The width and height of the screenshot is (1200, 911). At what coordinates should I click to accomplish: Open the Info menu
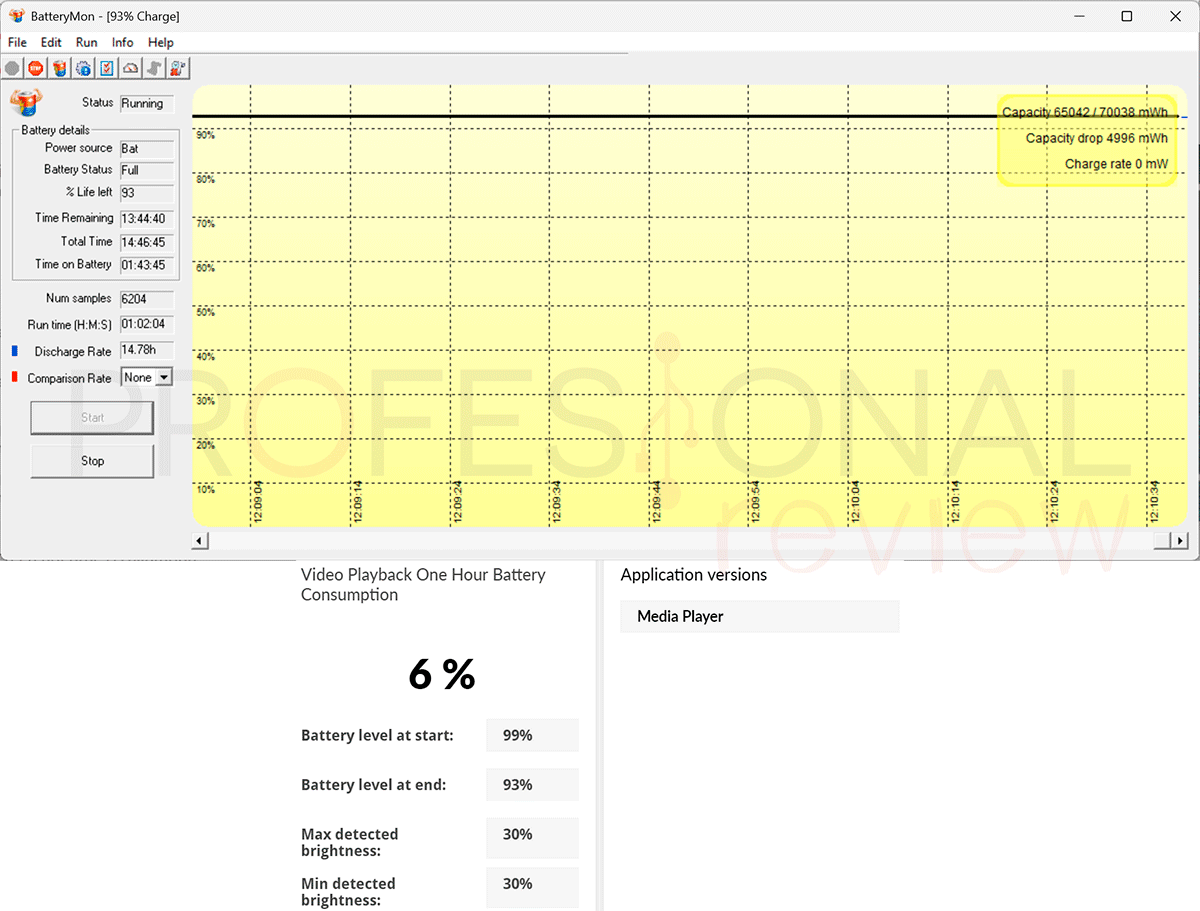[123, 42]
